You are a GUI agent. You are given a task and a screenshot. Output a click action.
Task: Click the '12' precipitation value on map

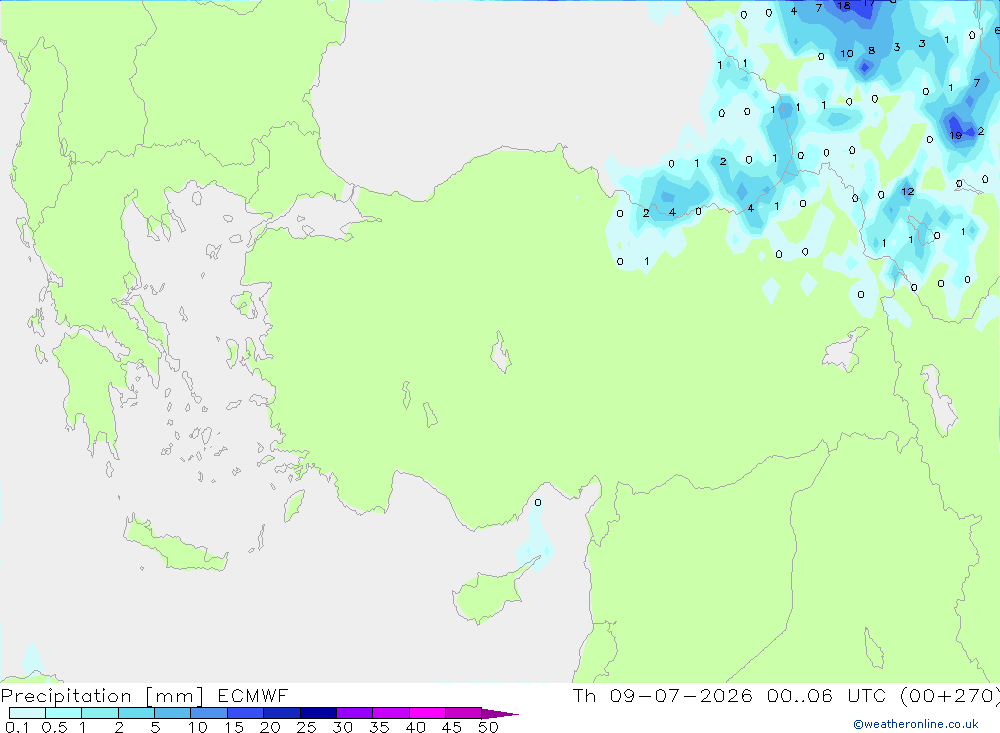pos(908,191)
